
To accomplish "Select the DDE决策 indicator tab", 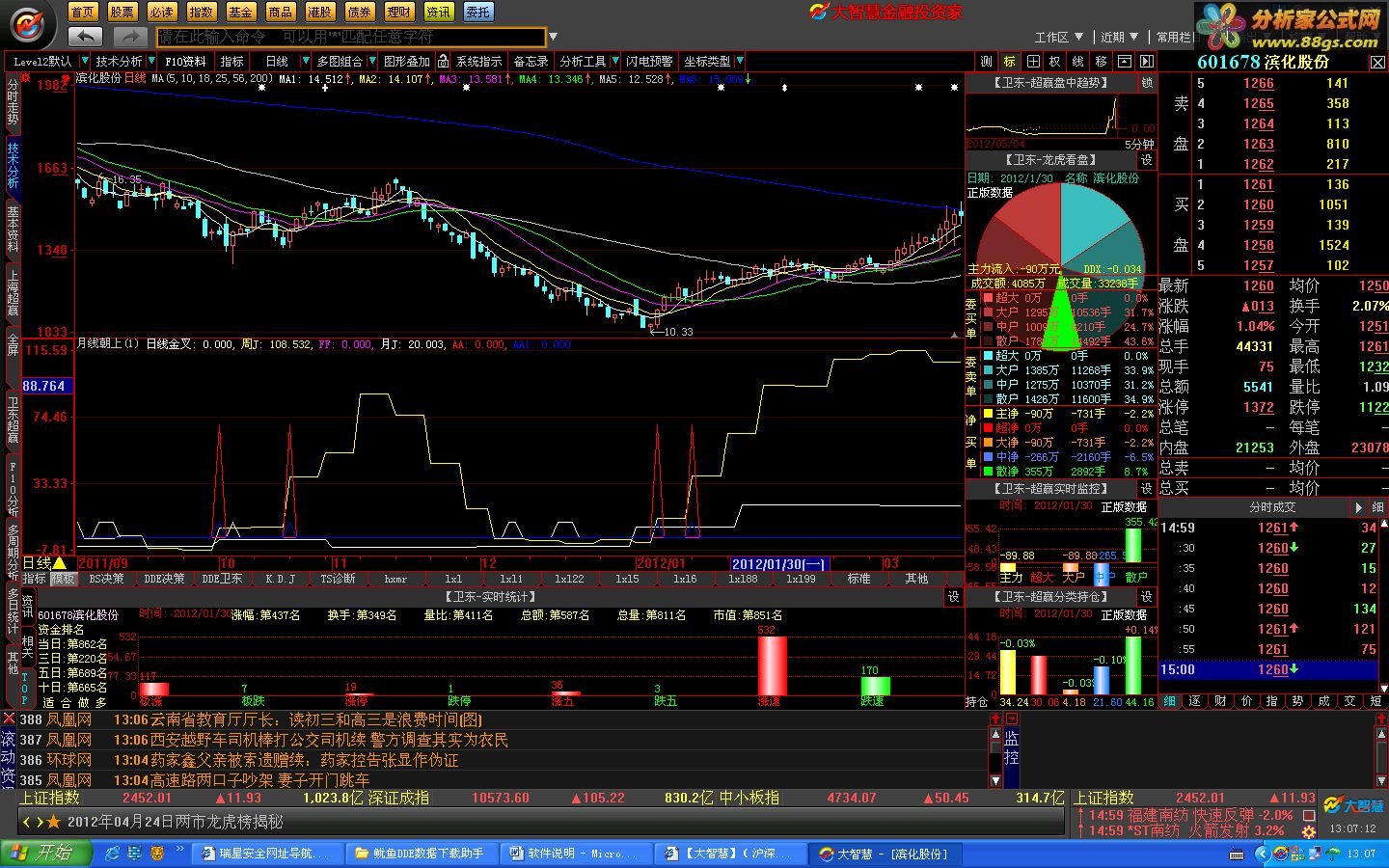I will 164,579.
